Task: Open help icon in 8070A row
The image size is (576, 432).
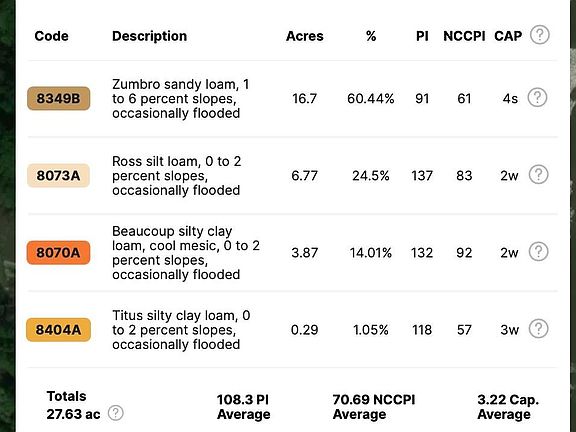Action: pyautogui.click(x=539, y=252)
